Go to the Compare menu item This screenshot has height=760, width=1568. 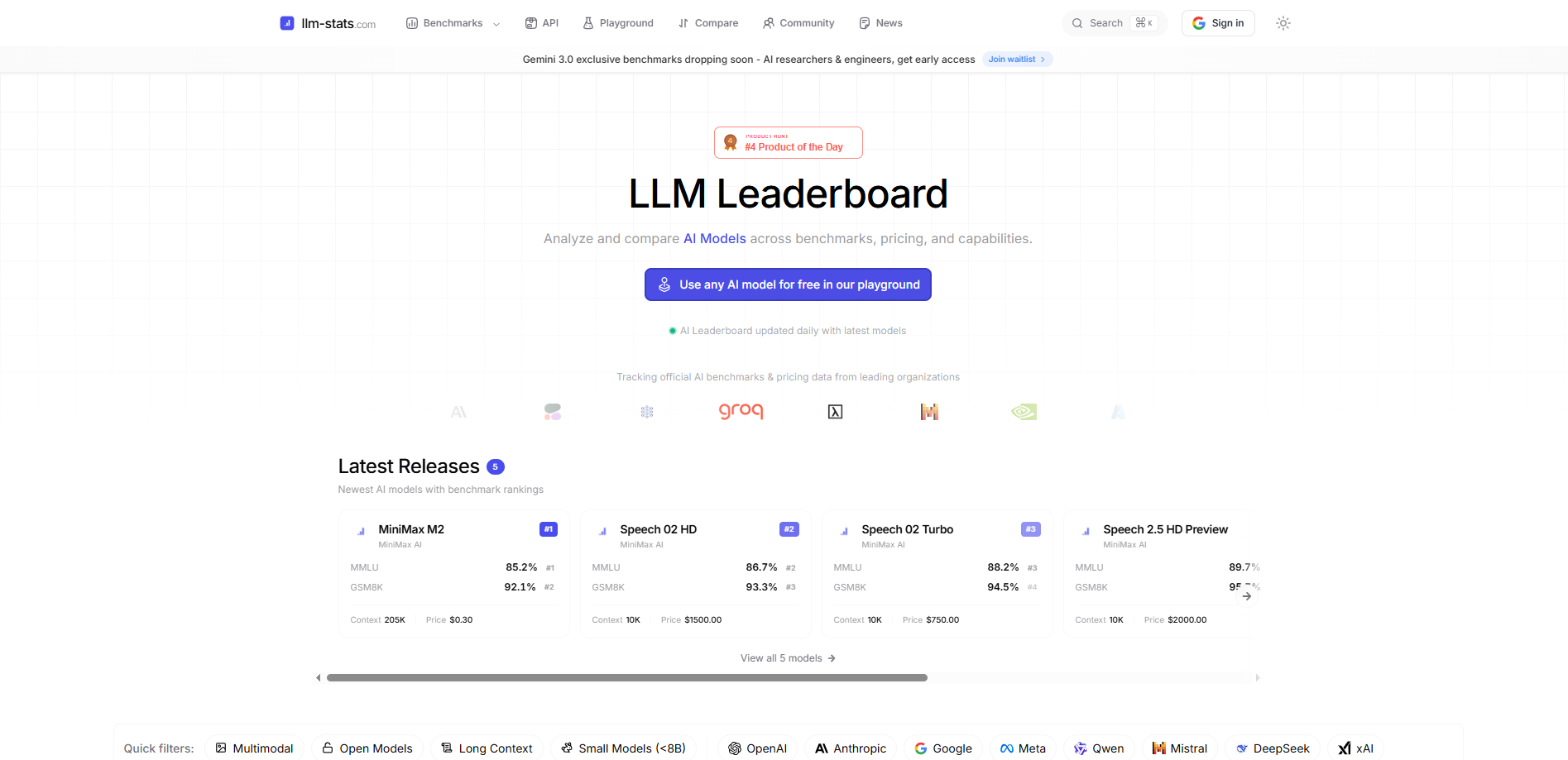pyautogui.click(x=707, y=22)
